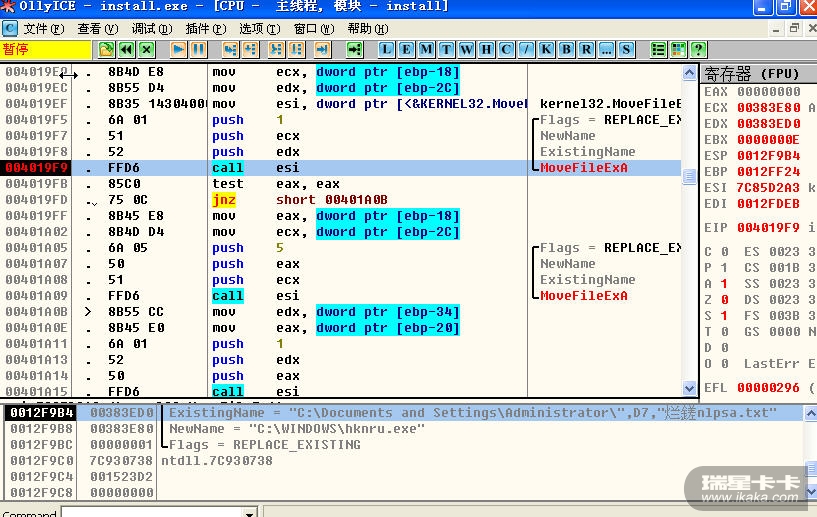Open the Log window with L button

(387, 49)
